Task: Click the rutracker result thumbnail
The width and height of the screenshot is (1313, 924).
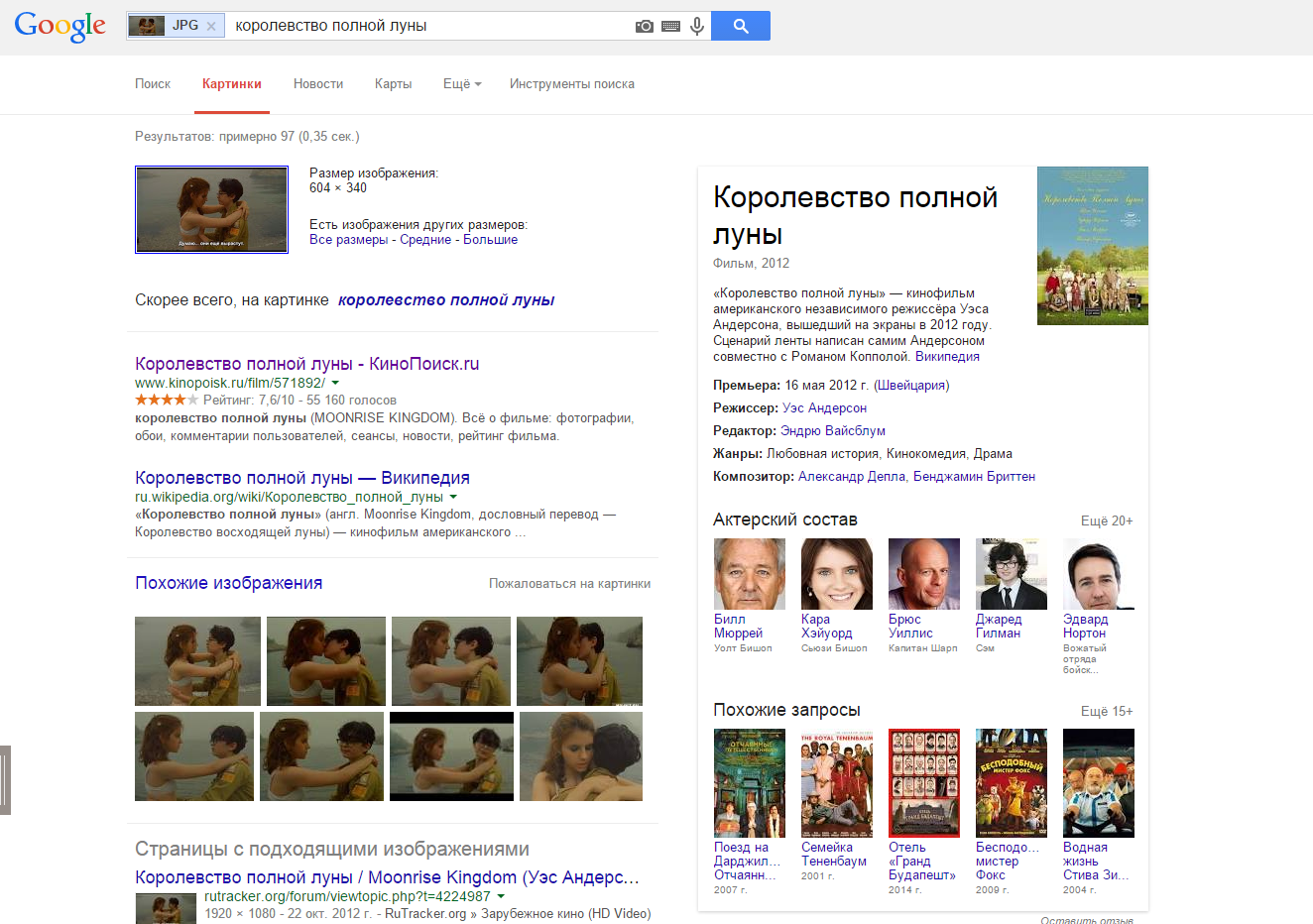Action: (x=166, y=908)
